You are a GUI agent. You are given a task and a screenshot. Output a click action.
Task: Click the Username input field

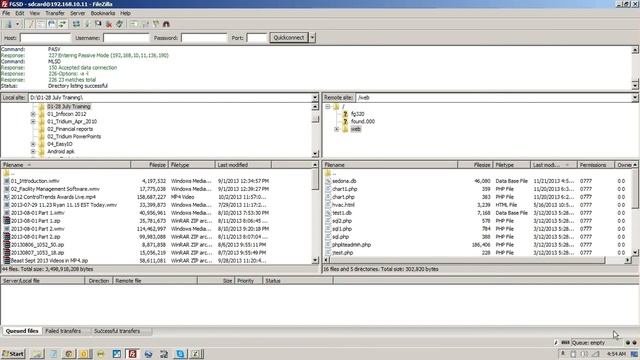126,38
